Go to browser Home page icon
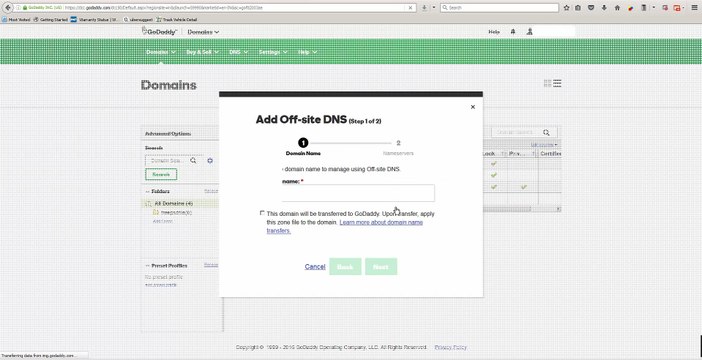 tap(617, 8)
